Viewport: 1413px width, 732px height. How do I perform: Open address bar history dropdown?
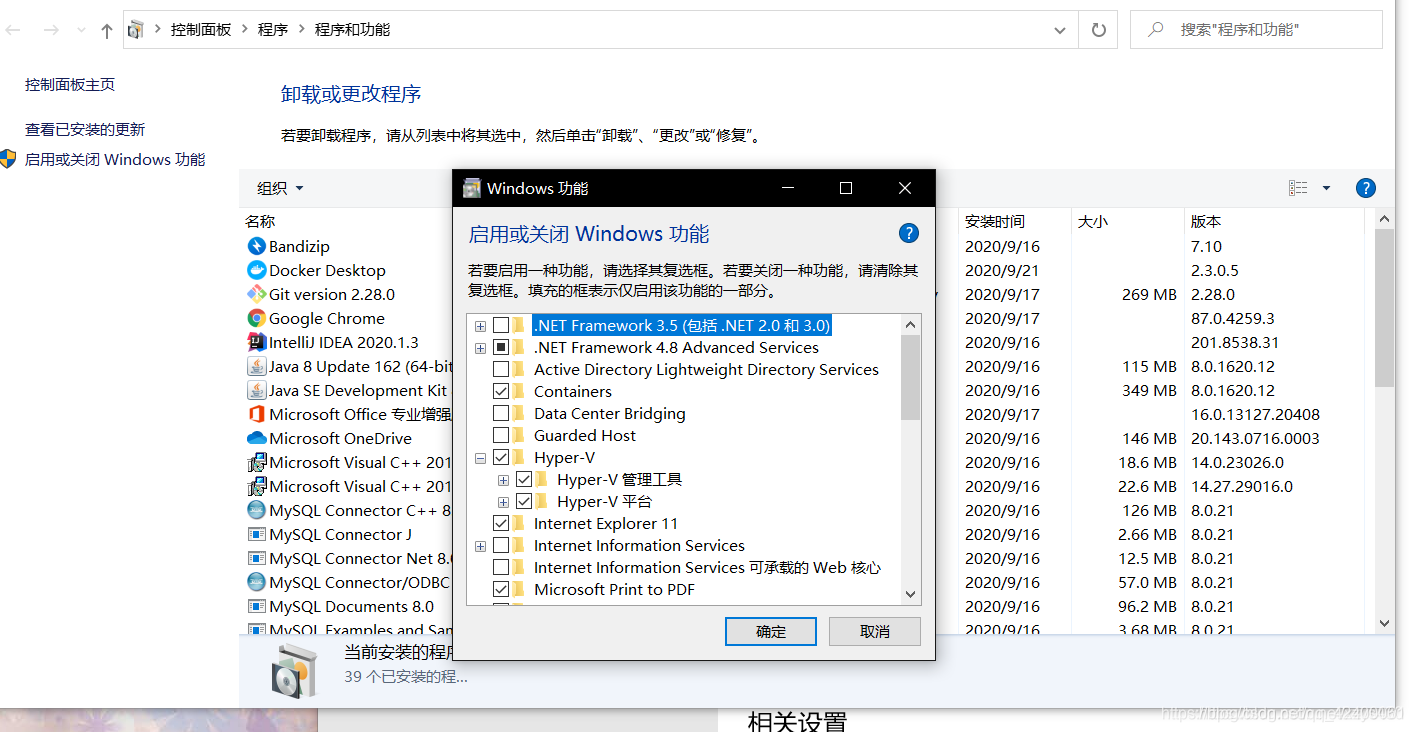pos(1060,30)
